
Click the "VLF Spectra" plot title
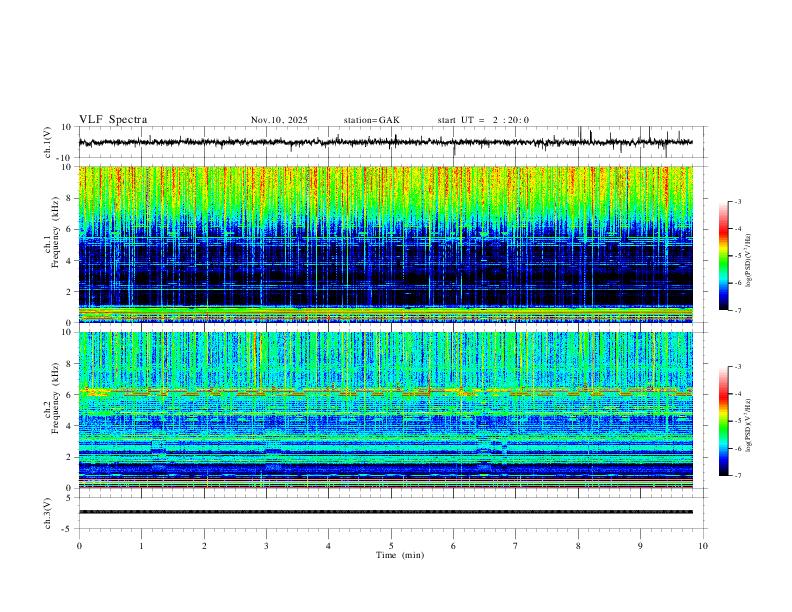pyautogui.click(x=113, y=120)
